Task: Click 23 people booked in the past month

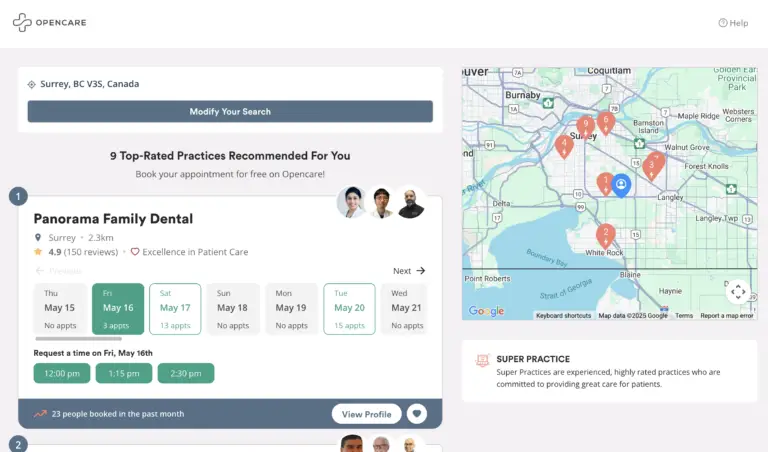Action: click(x=118, y=414)
